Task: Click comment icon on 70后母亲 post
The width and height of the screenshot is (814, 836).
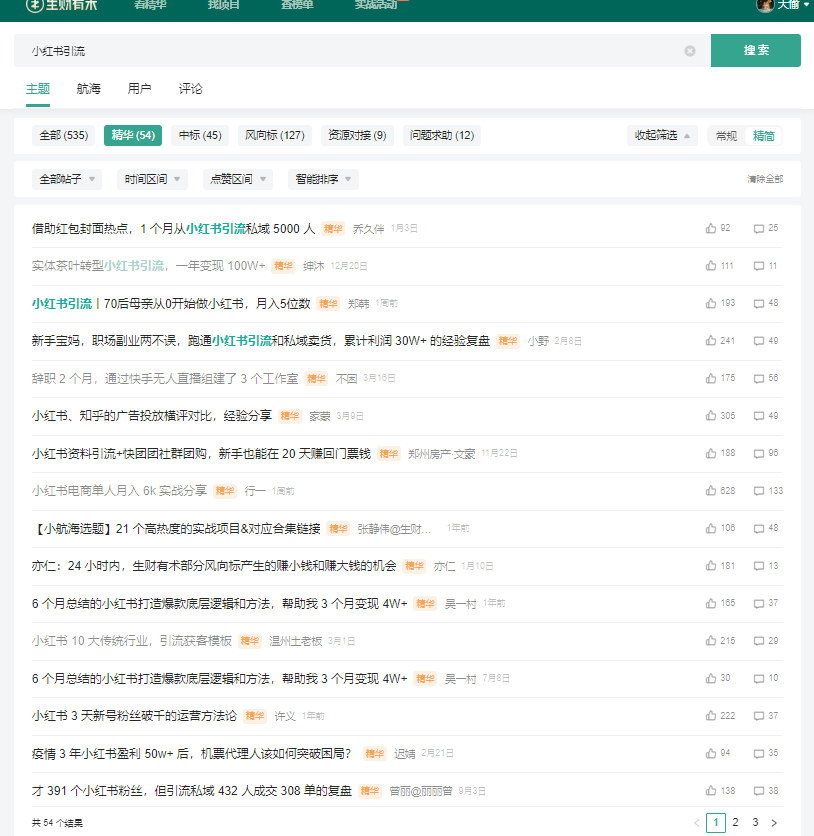Action: pyautogui.click(x=759, y=304)
